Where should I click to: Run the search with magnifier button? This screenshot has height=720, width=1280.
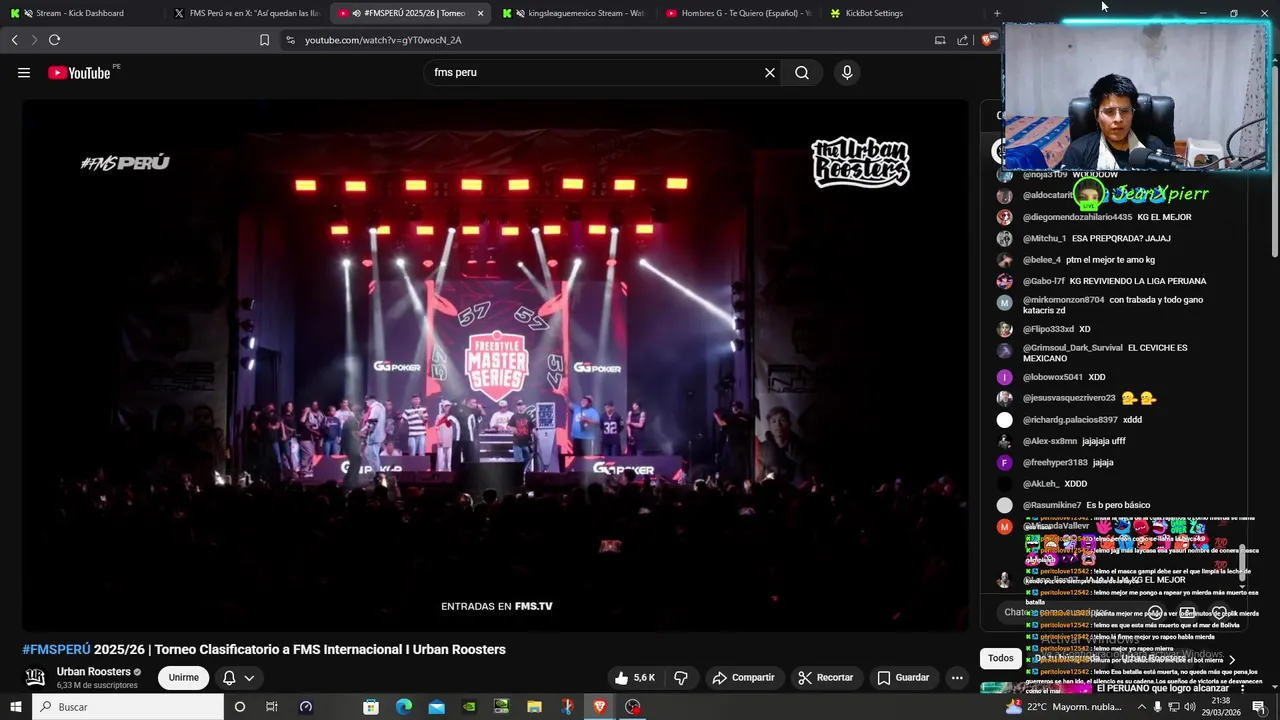click(802, 72)
